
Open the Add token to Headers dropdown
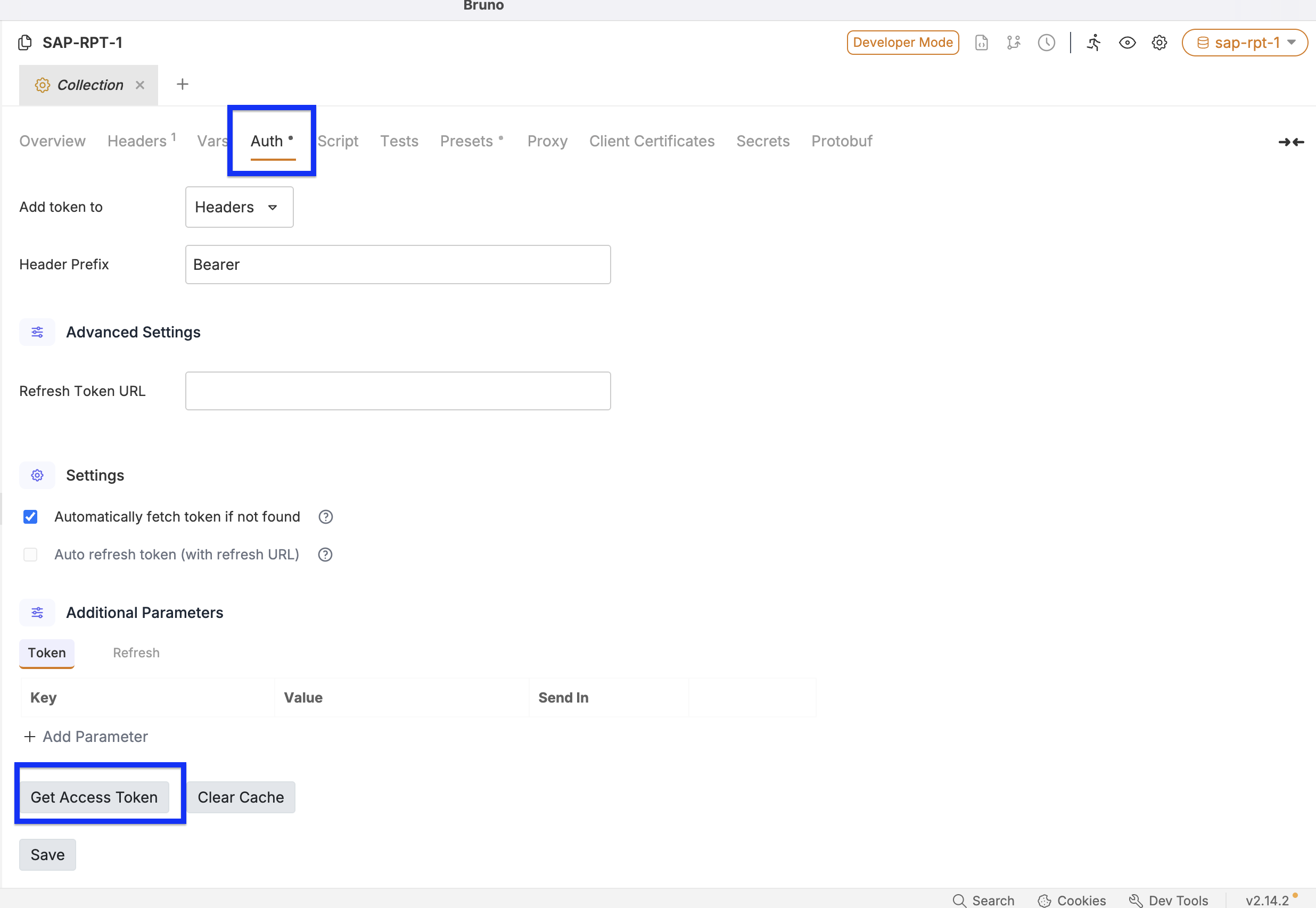239,207
